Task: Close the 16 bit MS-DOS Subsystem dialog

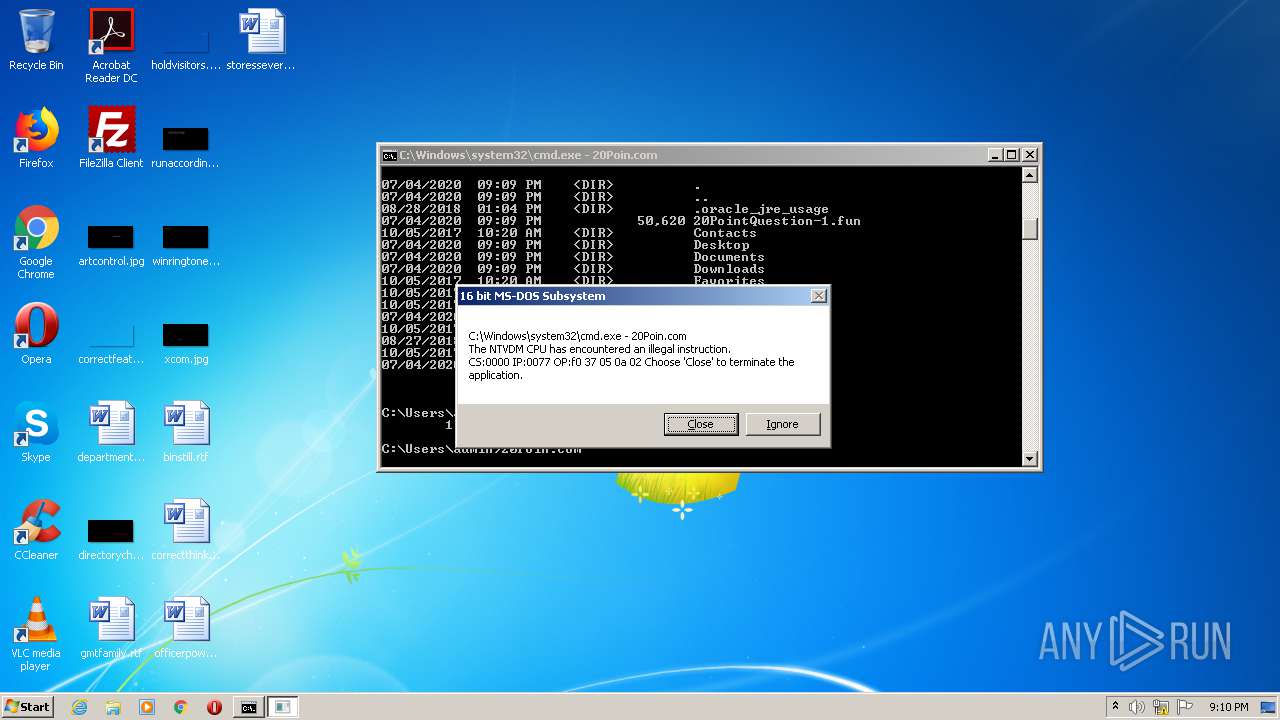Action: coord(818,296)
